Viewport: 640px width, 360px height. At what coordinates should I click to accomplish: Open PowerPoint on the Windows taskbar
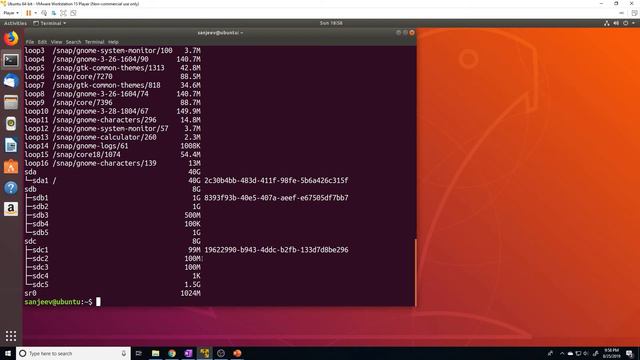point(237,353)
